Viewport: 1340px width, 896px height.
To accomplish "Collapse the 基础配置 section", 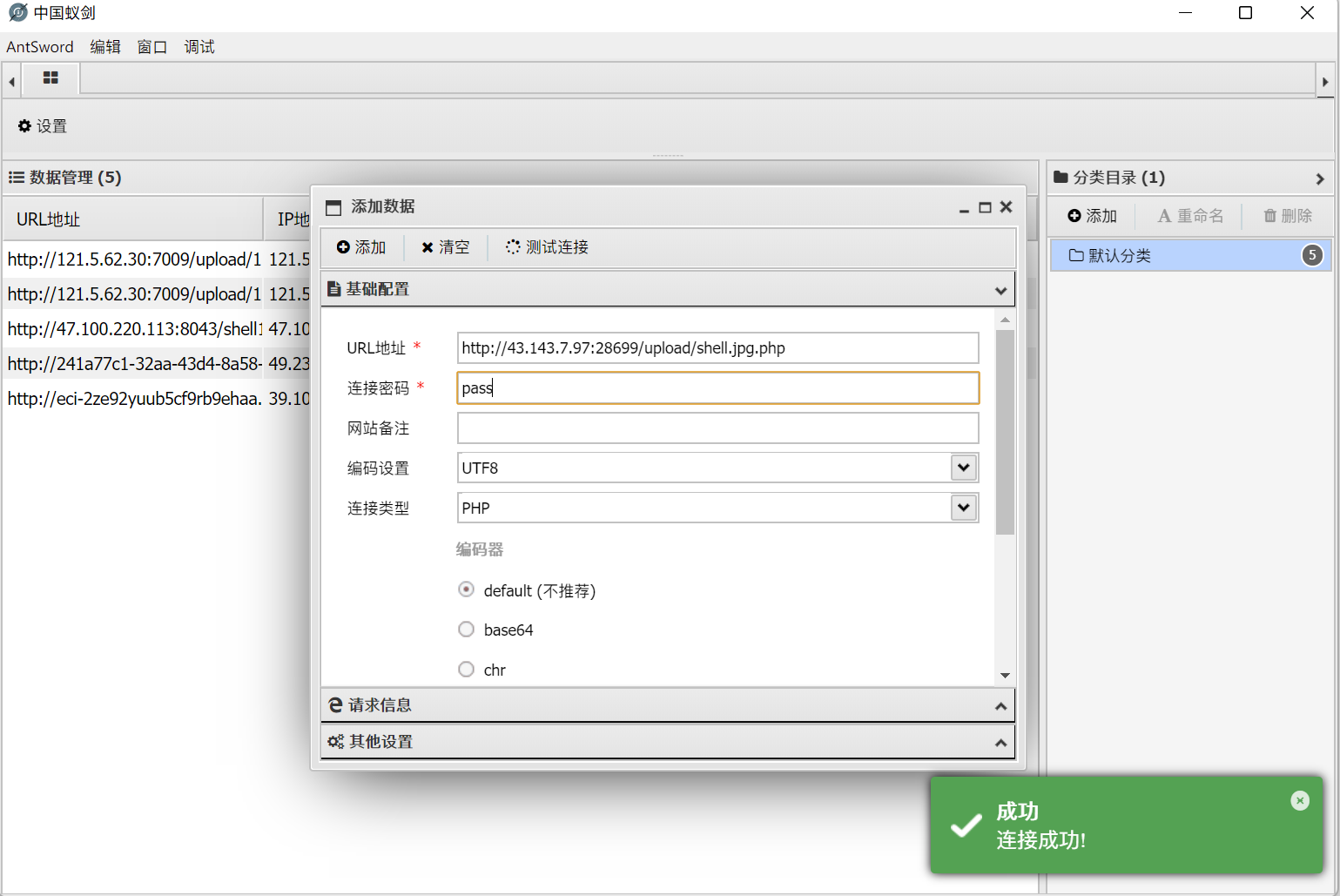I will [668, 289].
